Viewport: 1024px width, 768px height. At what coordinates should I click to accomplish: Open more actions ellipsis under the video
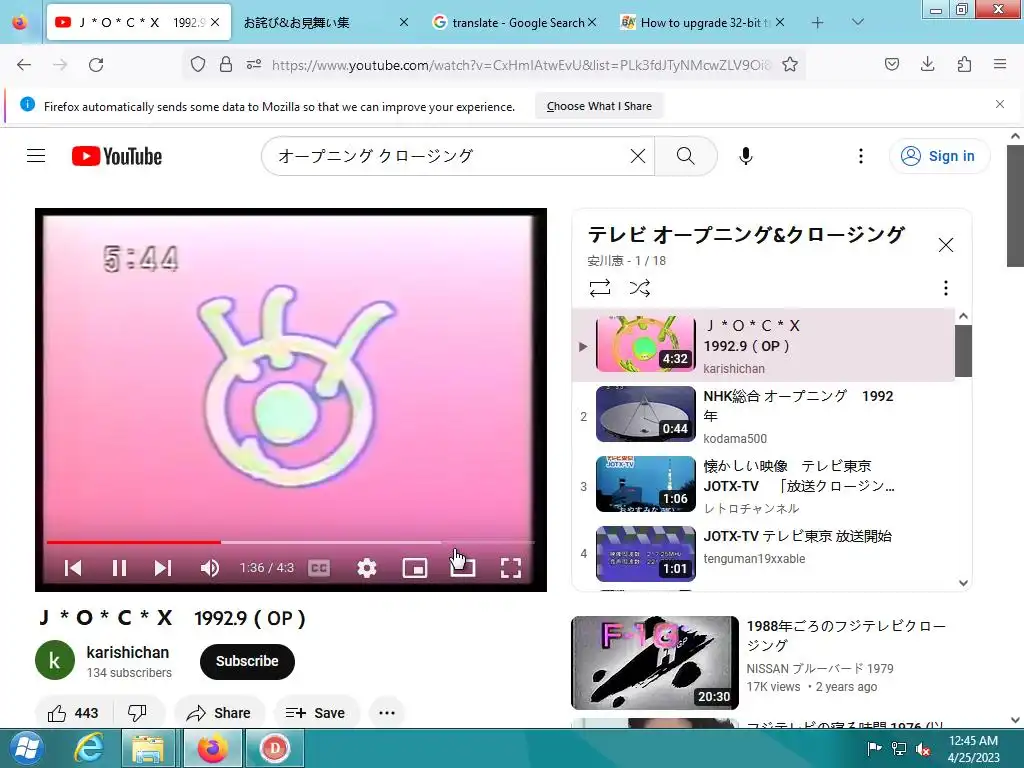(x=387, y=712)
